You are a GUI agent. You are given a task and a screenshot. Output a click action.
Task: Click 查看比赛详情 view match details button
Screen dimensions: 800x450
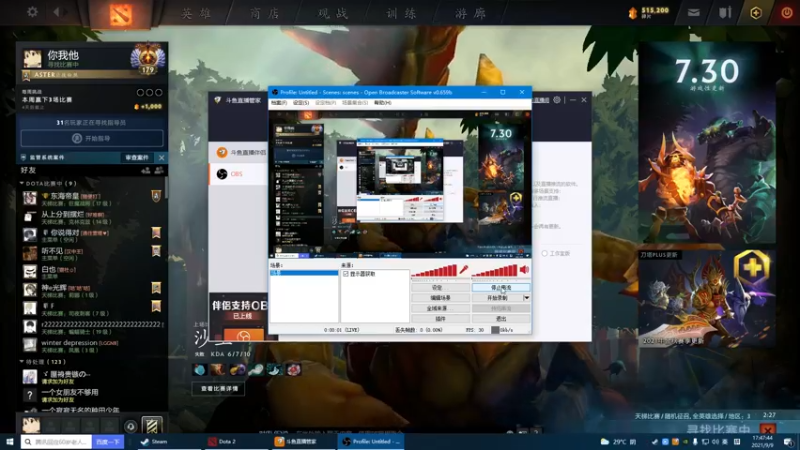pyautogui.click(x=219, y=389)
